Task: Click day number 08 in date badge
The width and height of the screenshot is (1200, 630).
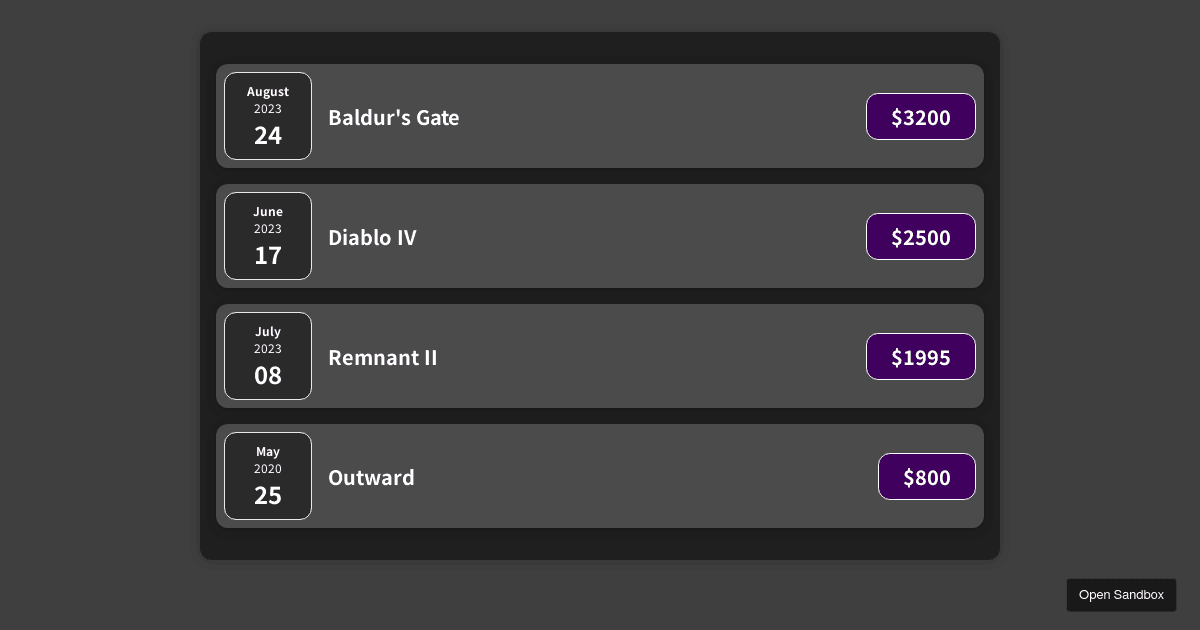Action: [268, 376]
